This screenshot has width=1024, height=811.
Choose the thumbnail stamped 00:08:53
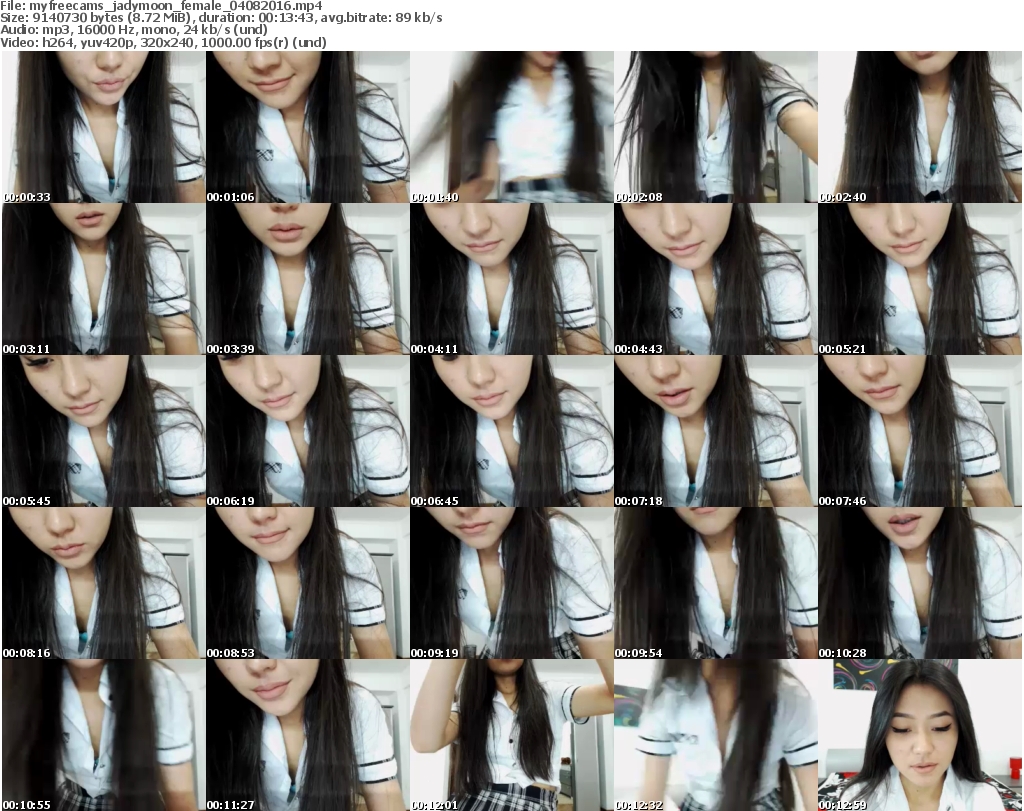(x=308, y=583)
